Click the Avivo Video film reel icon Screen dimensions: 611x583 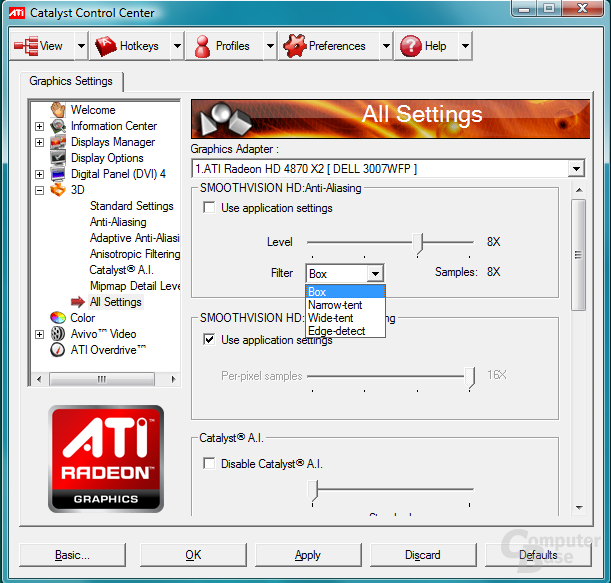[58, 334]
